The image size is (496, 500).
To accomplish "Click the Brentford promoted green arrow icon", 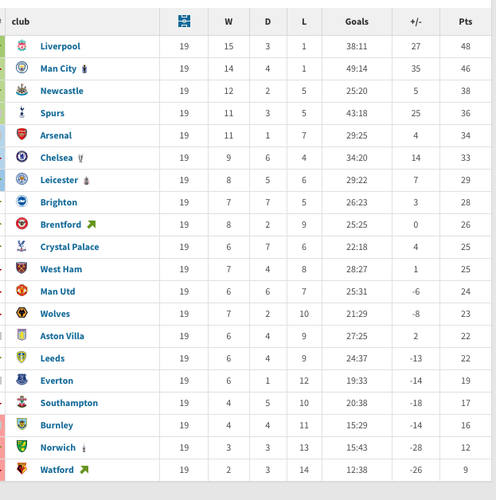I will [91, 224].
